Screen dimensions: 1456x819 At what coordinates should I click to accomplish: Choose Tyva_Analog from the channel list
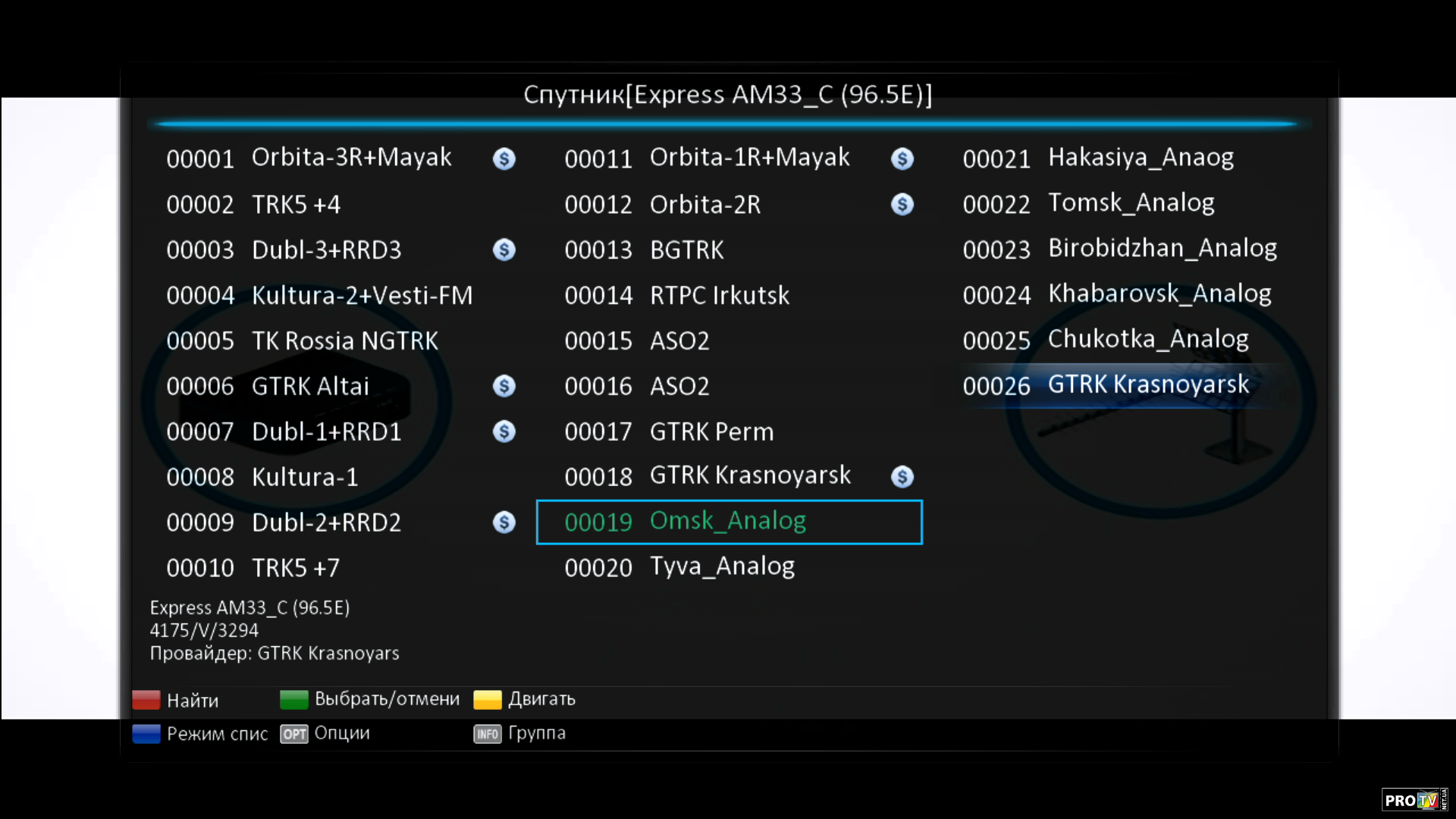tap(720, 567)
